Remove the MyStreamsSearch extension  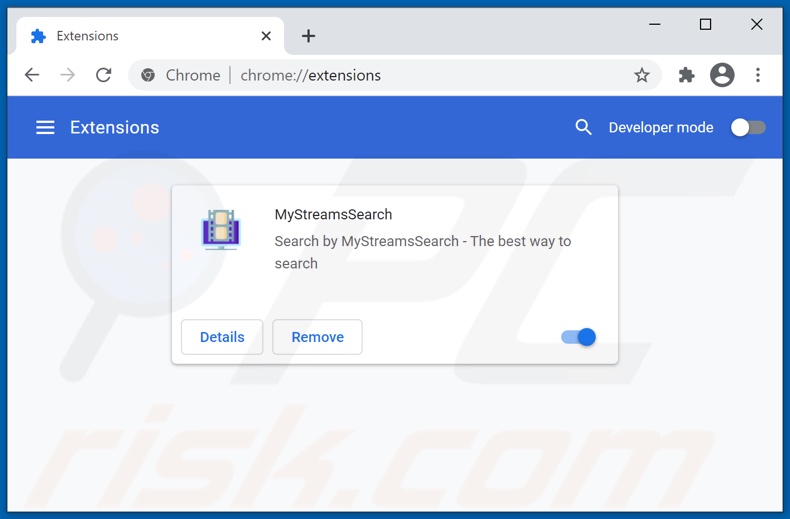pyautogui.click(x=317, y=337)
